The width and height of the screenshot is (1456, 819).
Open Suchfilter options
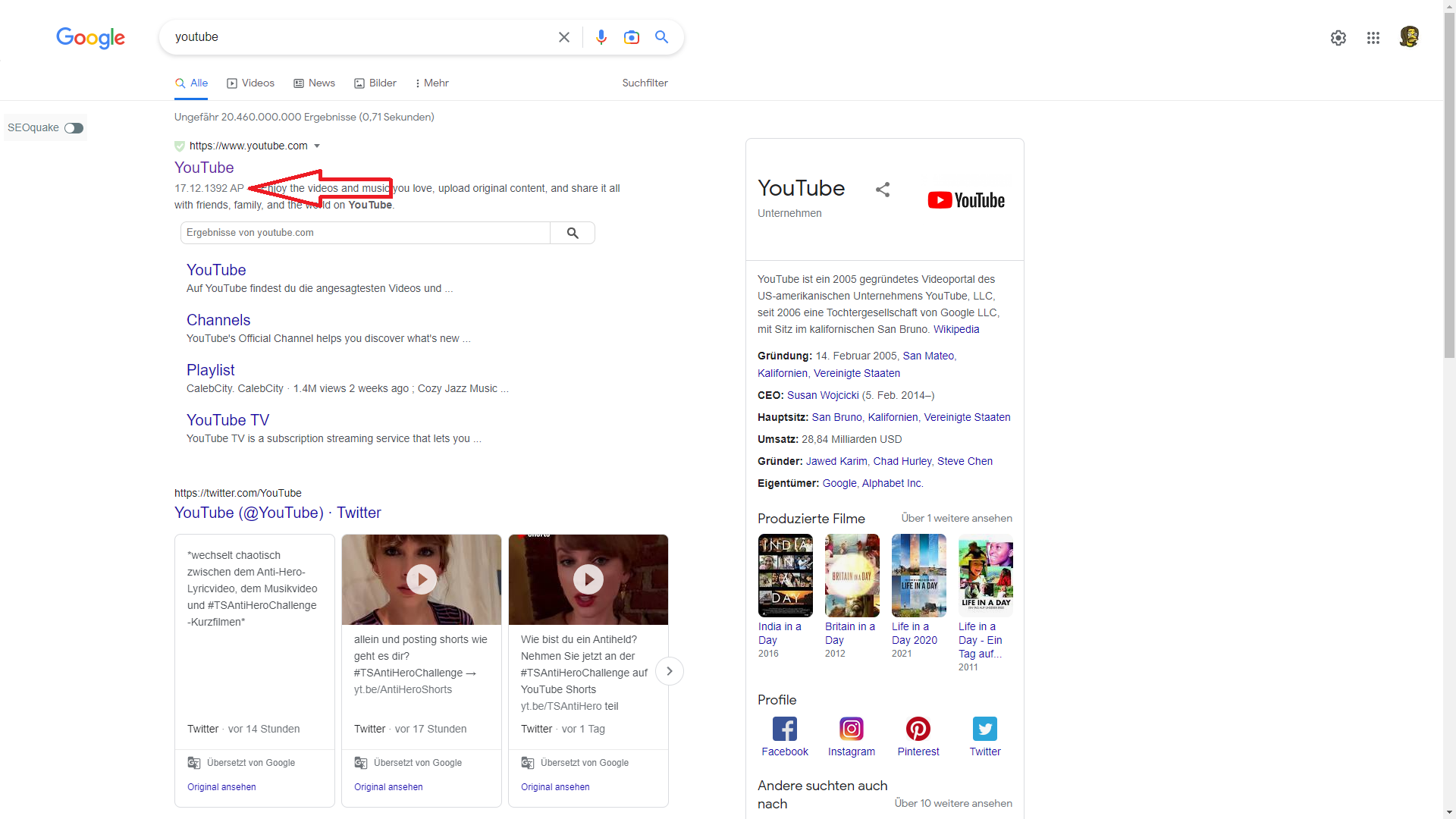(645, 83)
